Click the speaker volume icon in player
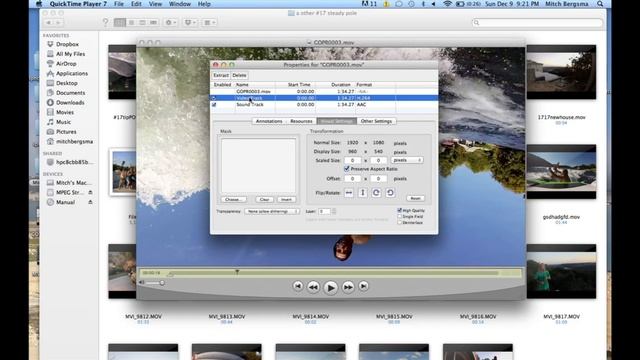The width and height of the screenshot is (640, 360). [142, 282]
